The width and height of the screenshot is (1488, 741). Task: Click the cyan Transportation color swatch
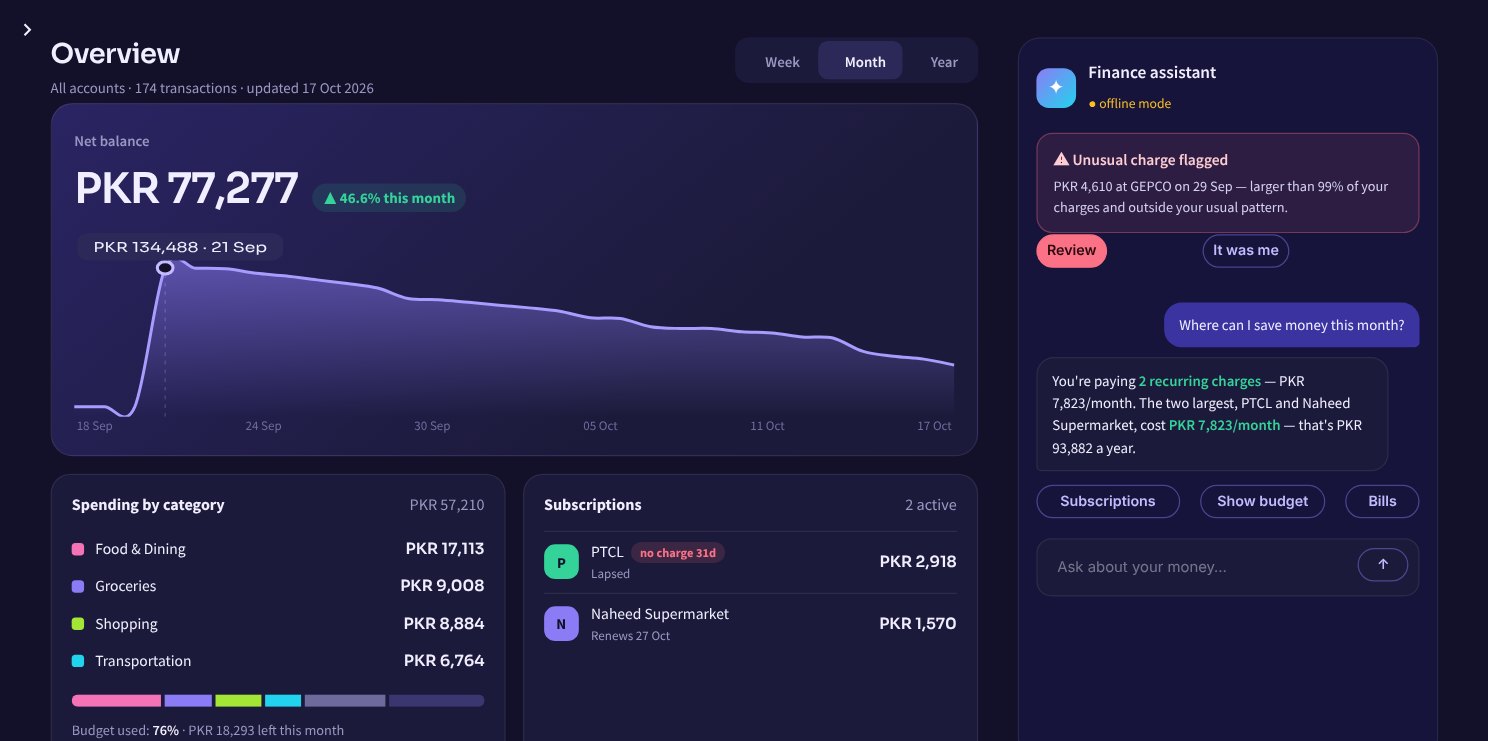pyautogui.click(x=78, y=661)
